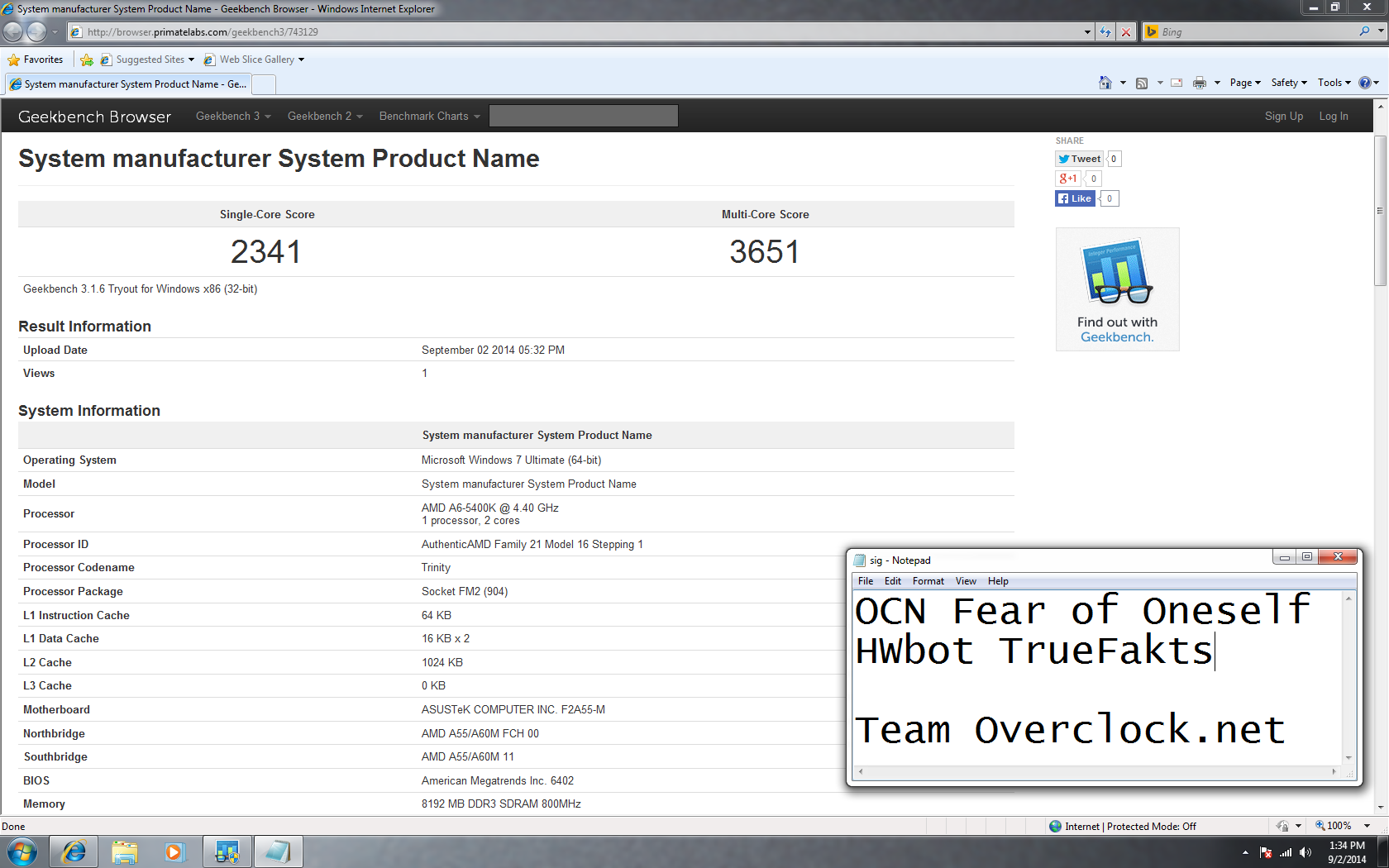Click Action Center flag tray icon

[1266, 852]
